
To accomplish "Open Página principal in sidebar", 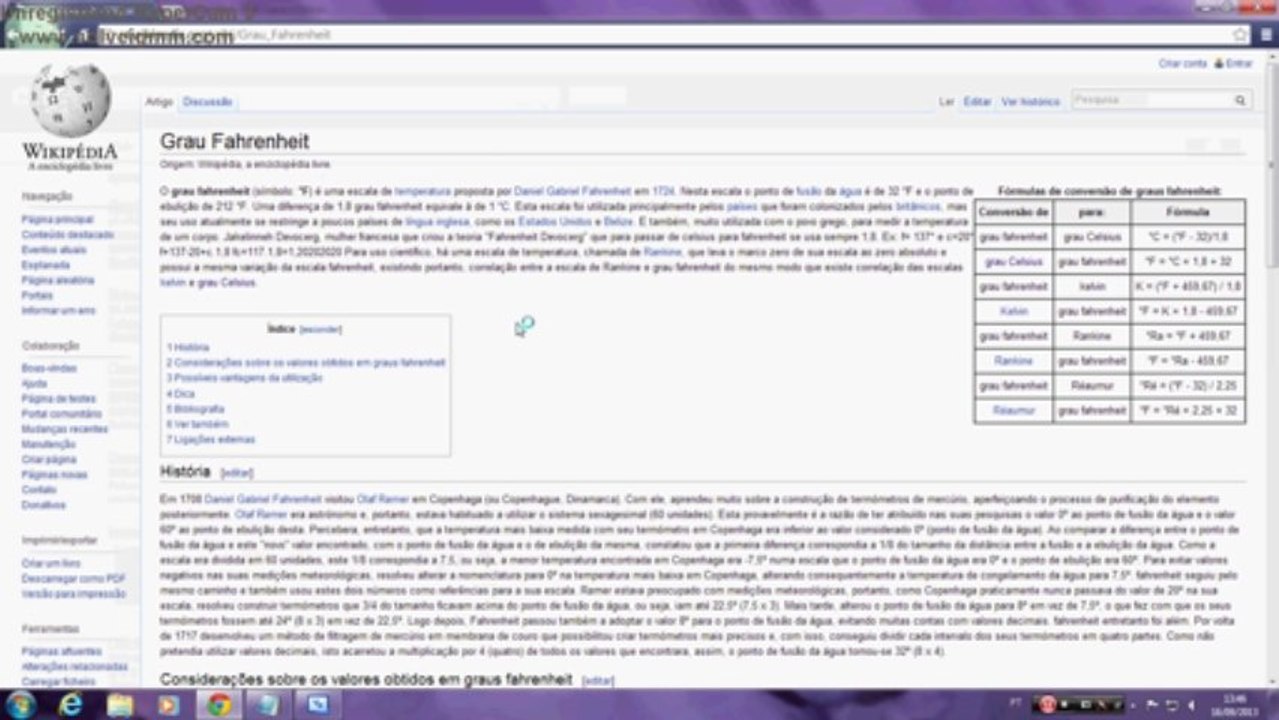I will click(x=57, y=219).
